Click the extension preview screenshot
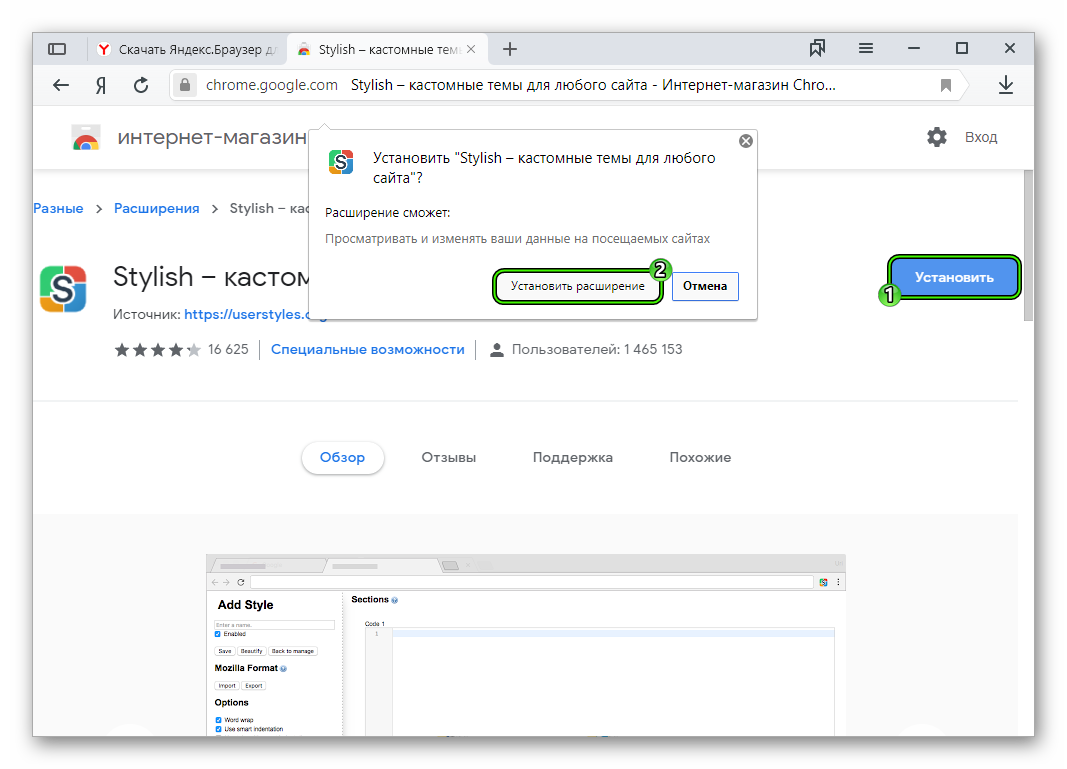 tap(525, 645)
